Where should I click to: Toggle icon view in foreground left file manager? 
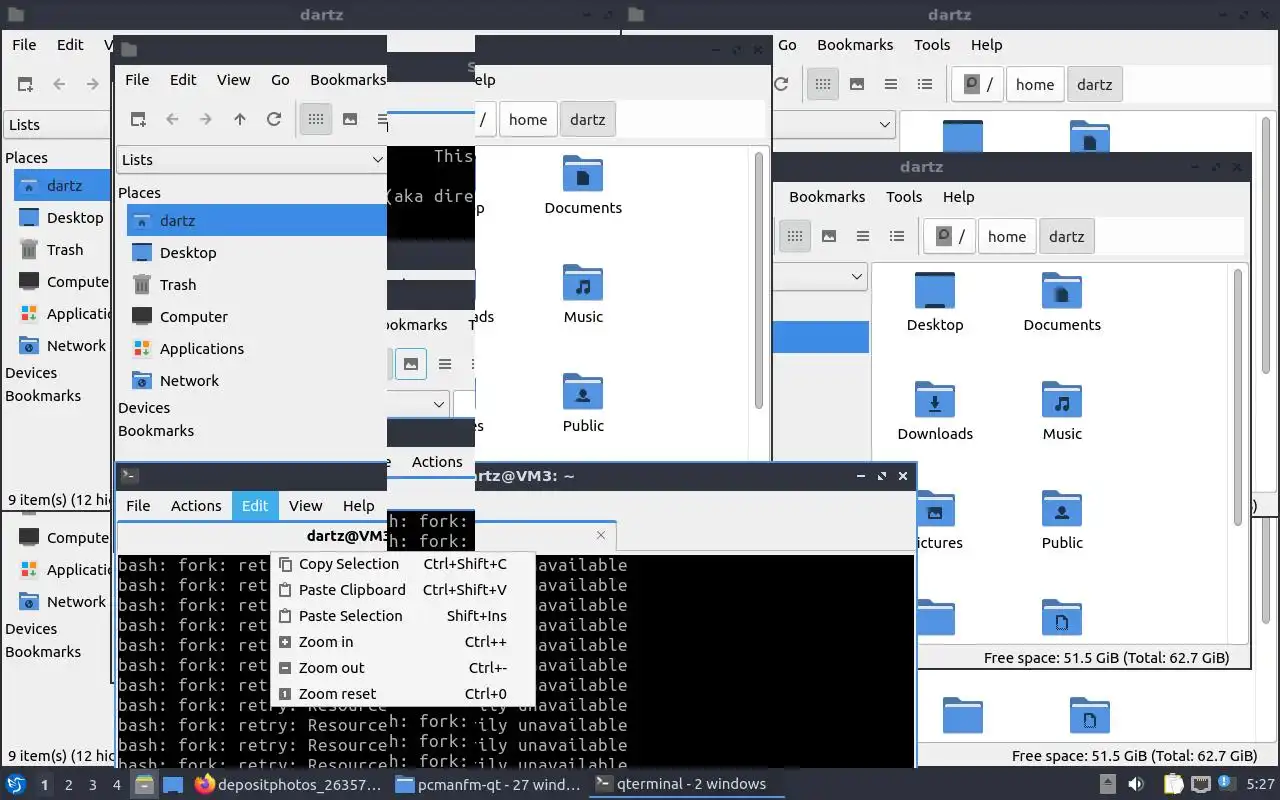coord(316,119)
